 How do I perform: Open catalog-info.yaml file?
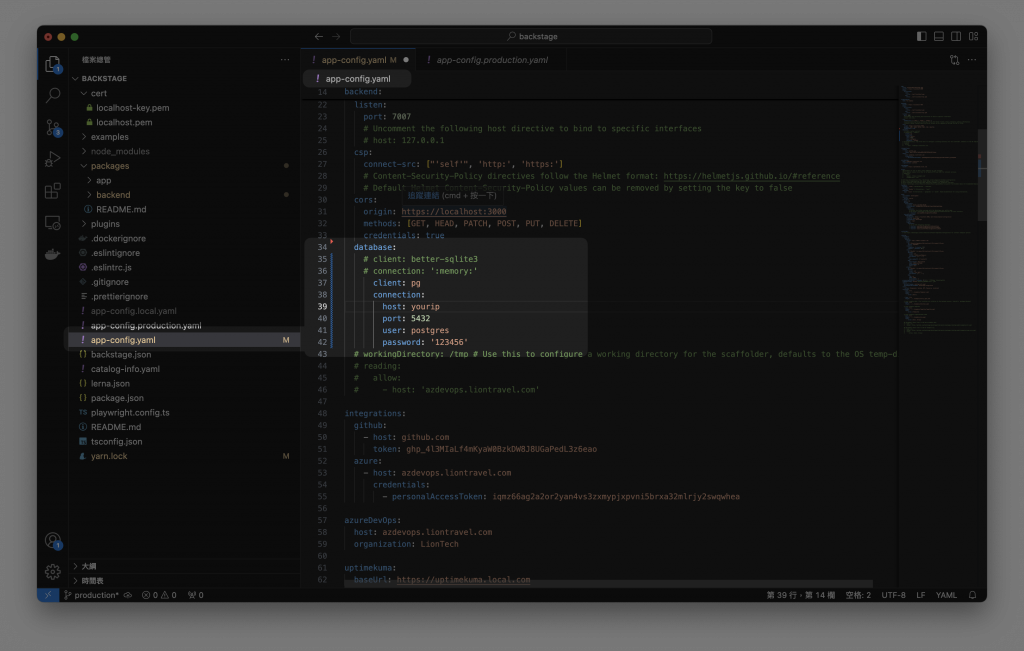tap(125, 369)
